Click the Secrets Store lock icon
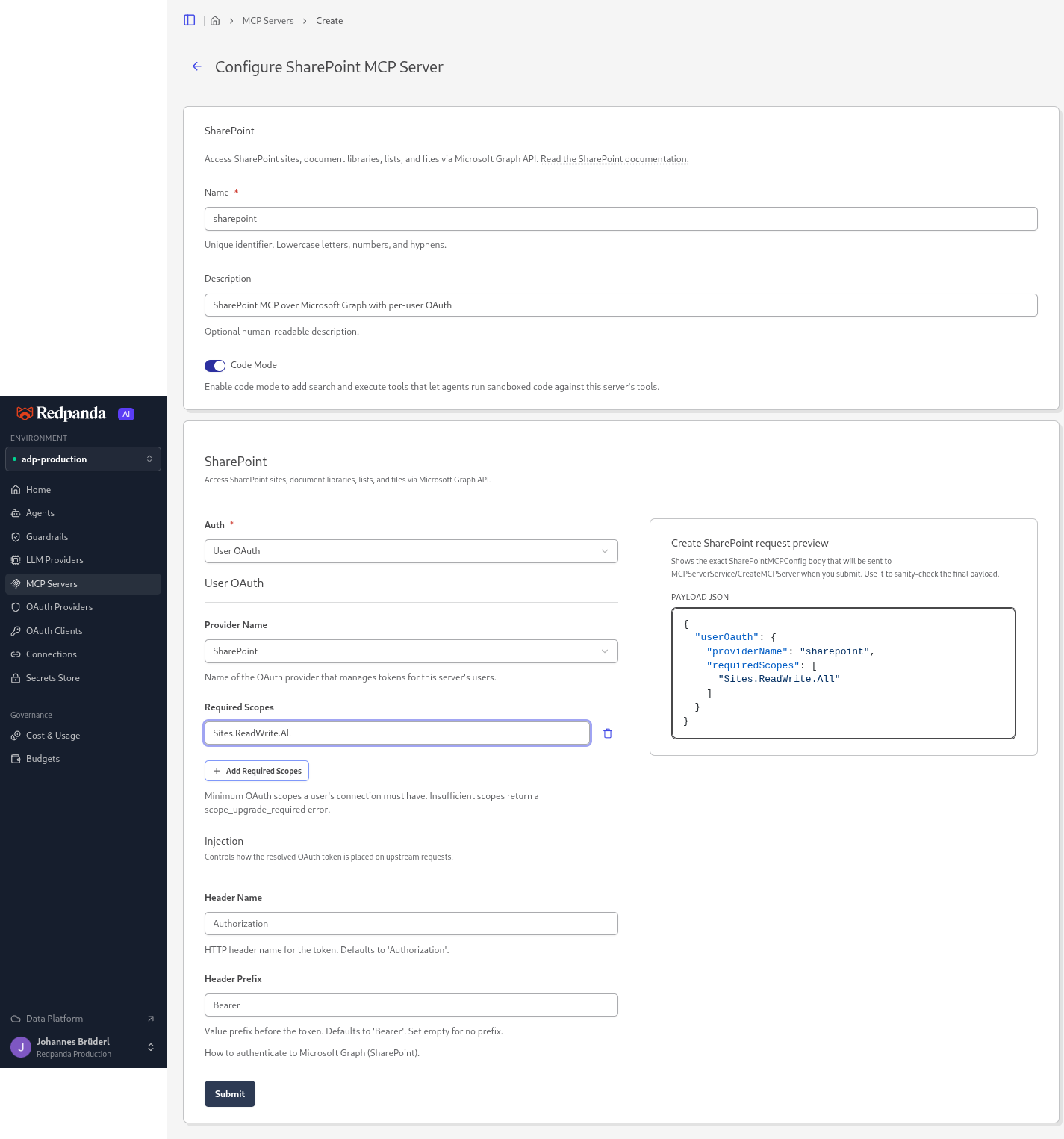Screen dimensions: 1064x1139 click(x=16, y=678)
